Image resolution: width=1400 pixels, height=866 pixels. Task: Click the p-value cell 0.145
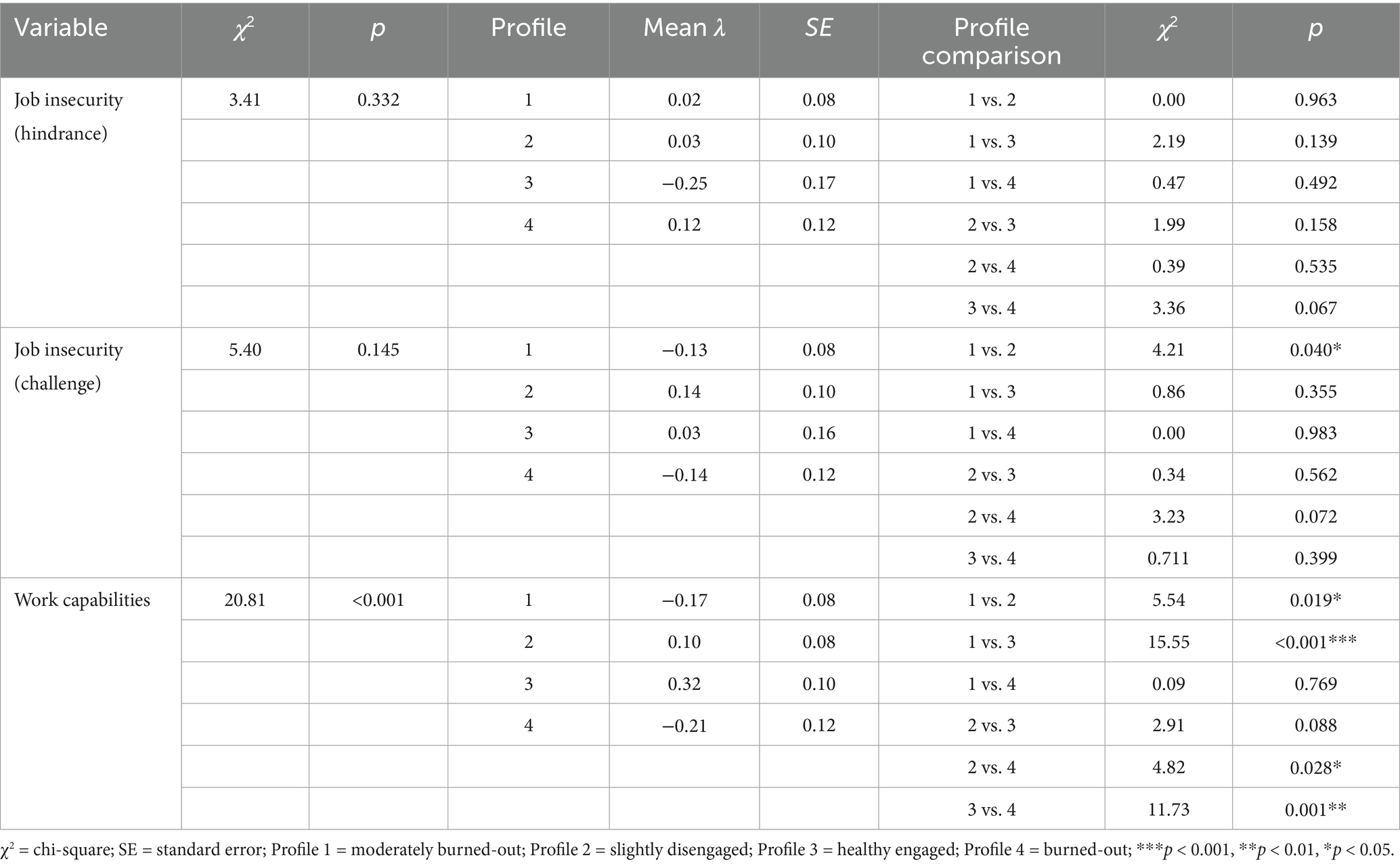pyautogui.click(x=378, y=350)
